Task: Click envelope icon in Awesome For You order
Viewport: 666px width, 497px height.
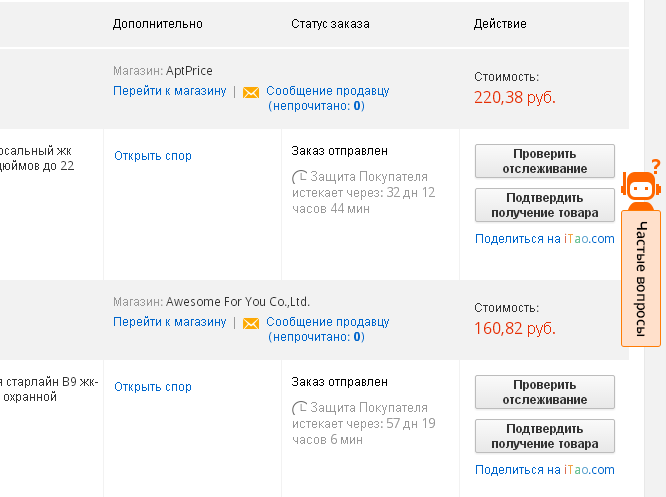Action: [x=251, y=323]
